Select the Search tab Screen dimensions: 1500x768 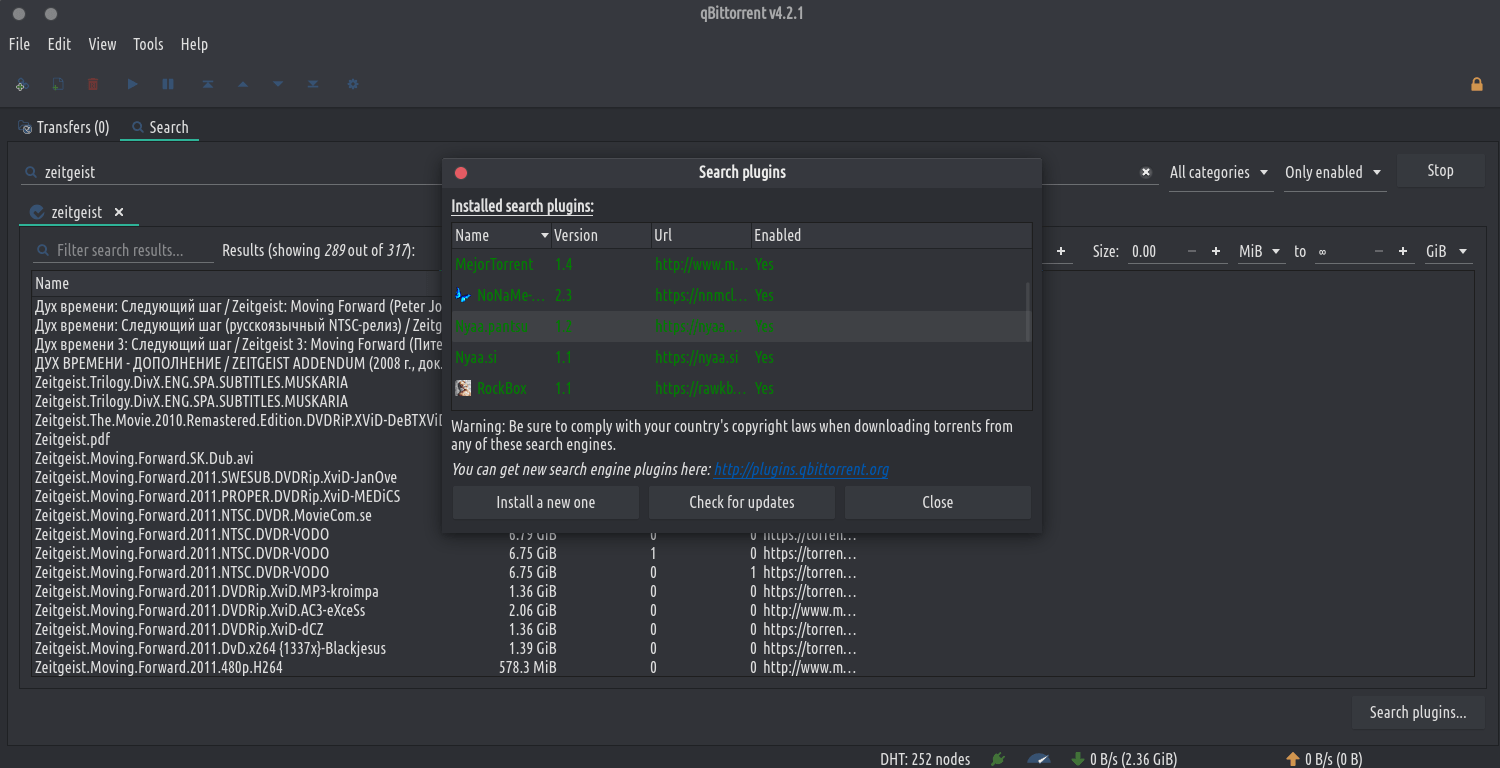pos(160,127)
